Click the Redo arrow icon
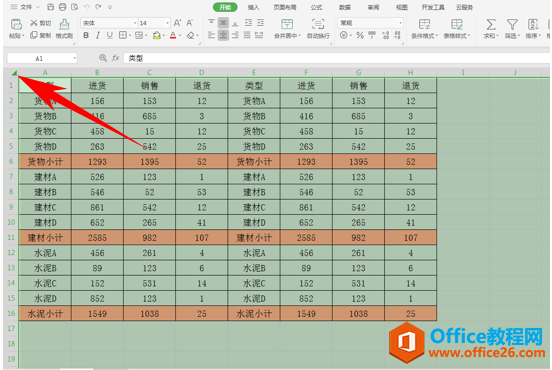The height and width of the screenshot is (370, 552). pyautogui.click(x=98, y=7)
